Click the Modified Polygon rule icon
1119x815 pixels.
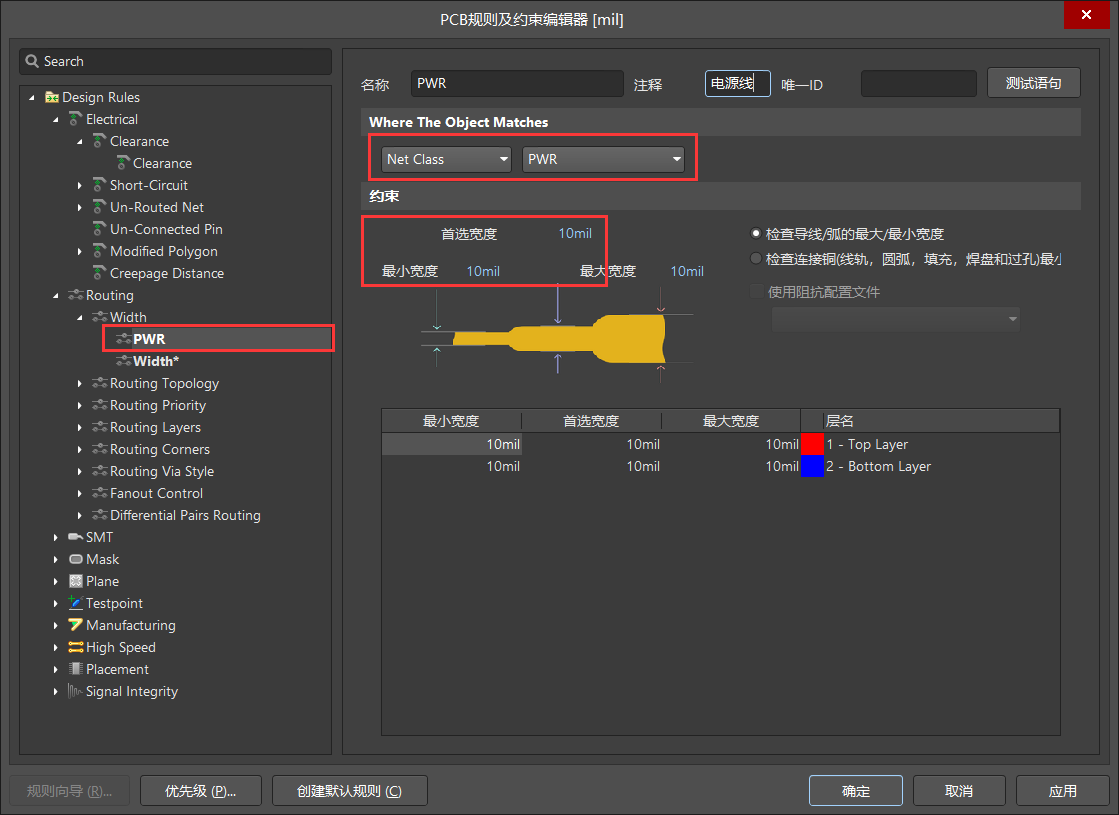[x=99, y=251]
